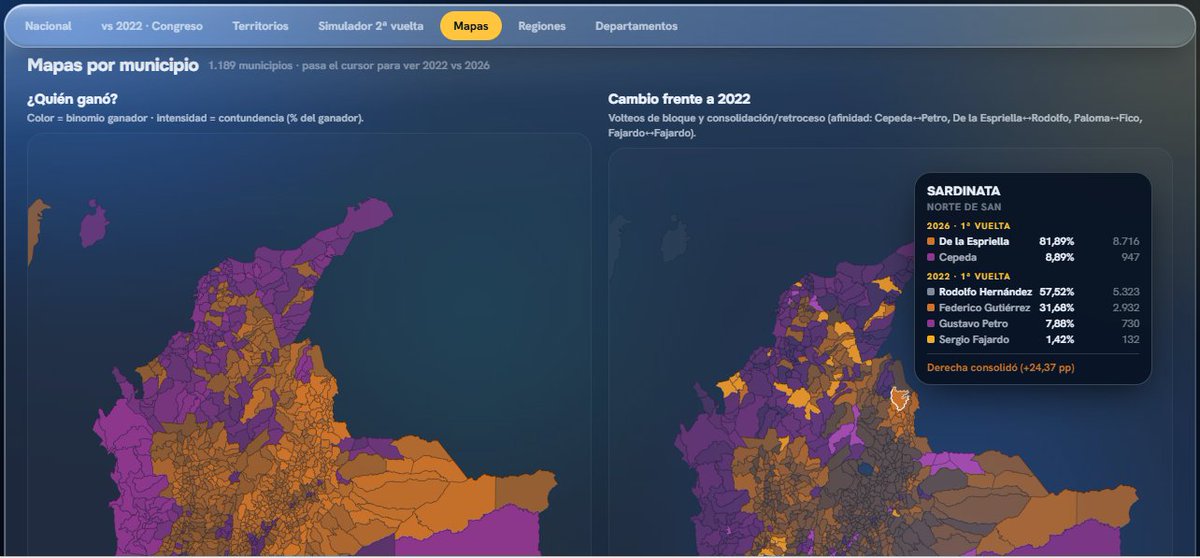This screenshot has height=558, width=1200.
Task: Click the 'Mapas por municipio' heading
Action: click(x=113, y=65)
